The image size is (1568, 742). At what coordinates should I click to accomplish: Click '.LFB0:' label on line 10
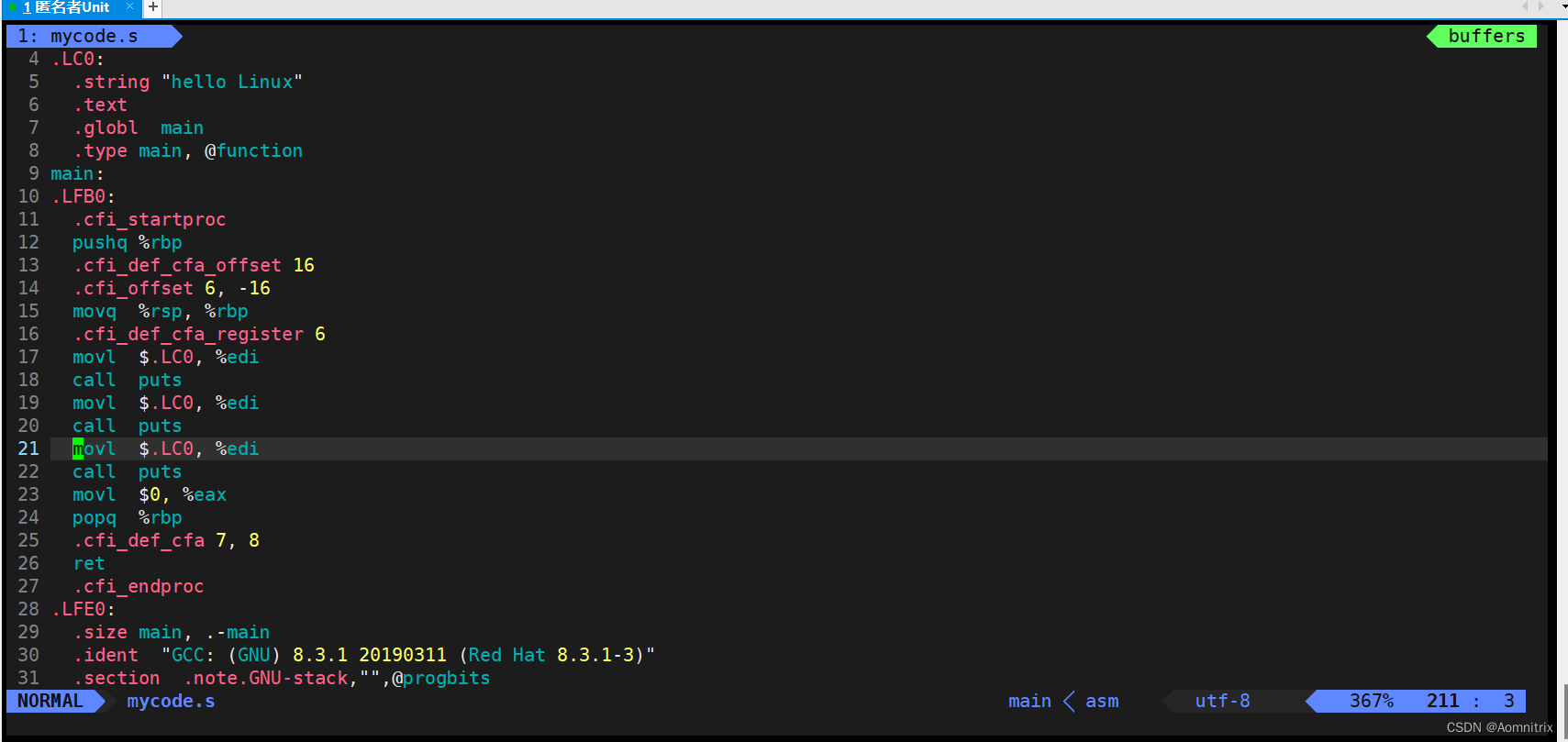(83, 196)
